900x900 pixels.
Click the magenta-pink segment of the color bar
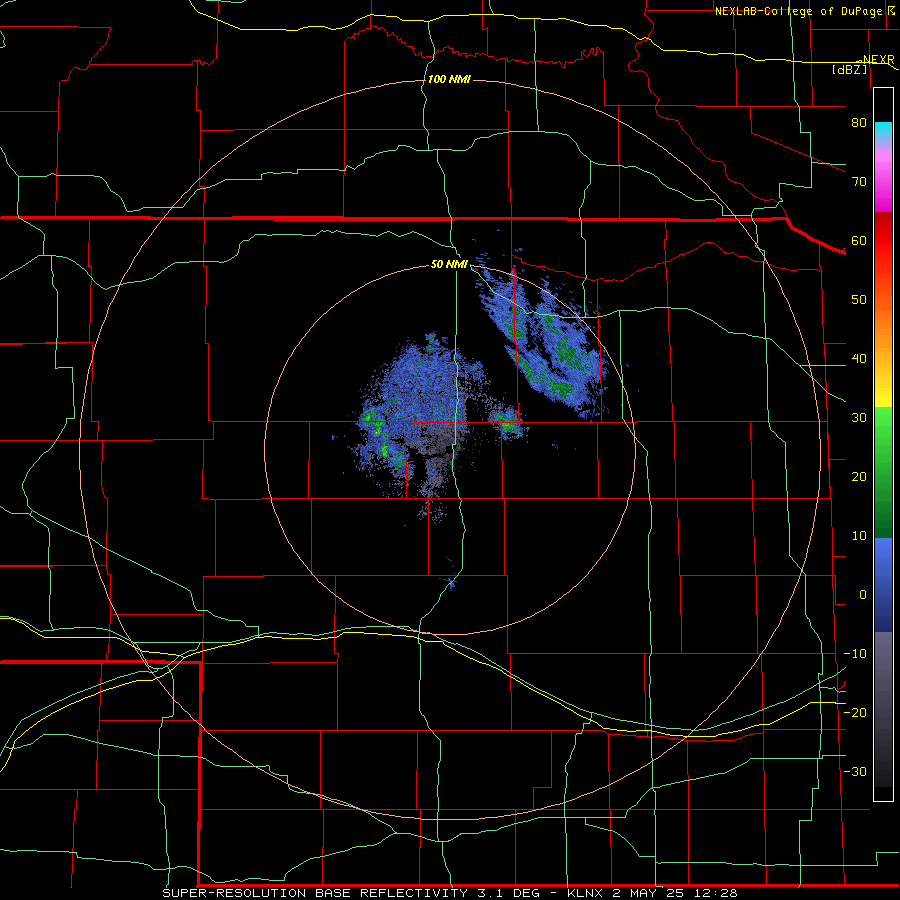click(883, 181)
